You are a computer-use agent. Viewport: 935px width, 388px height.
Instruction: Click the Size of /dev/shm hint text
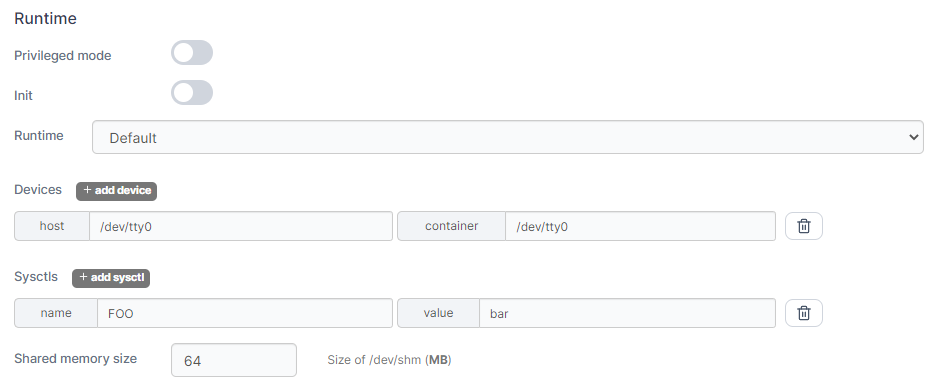coord(389,360)
